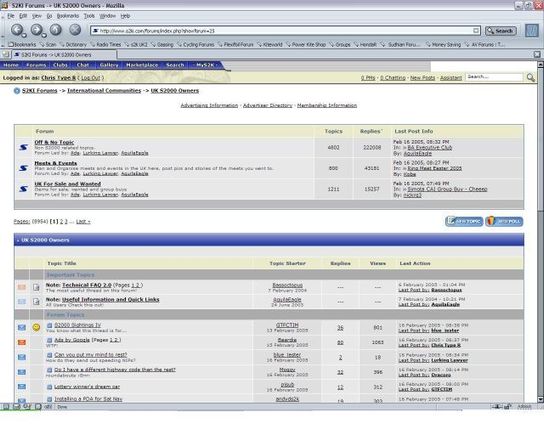Click the S logo beside Off & No Topic

point(23,147)
